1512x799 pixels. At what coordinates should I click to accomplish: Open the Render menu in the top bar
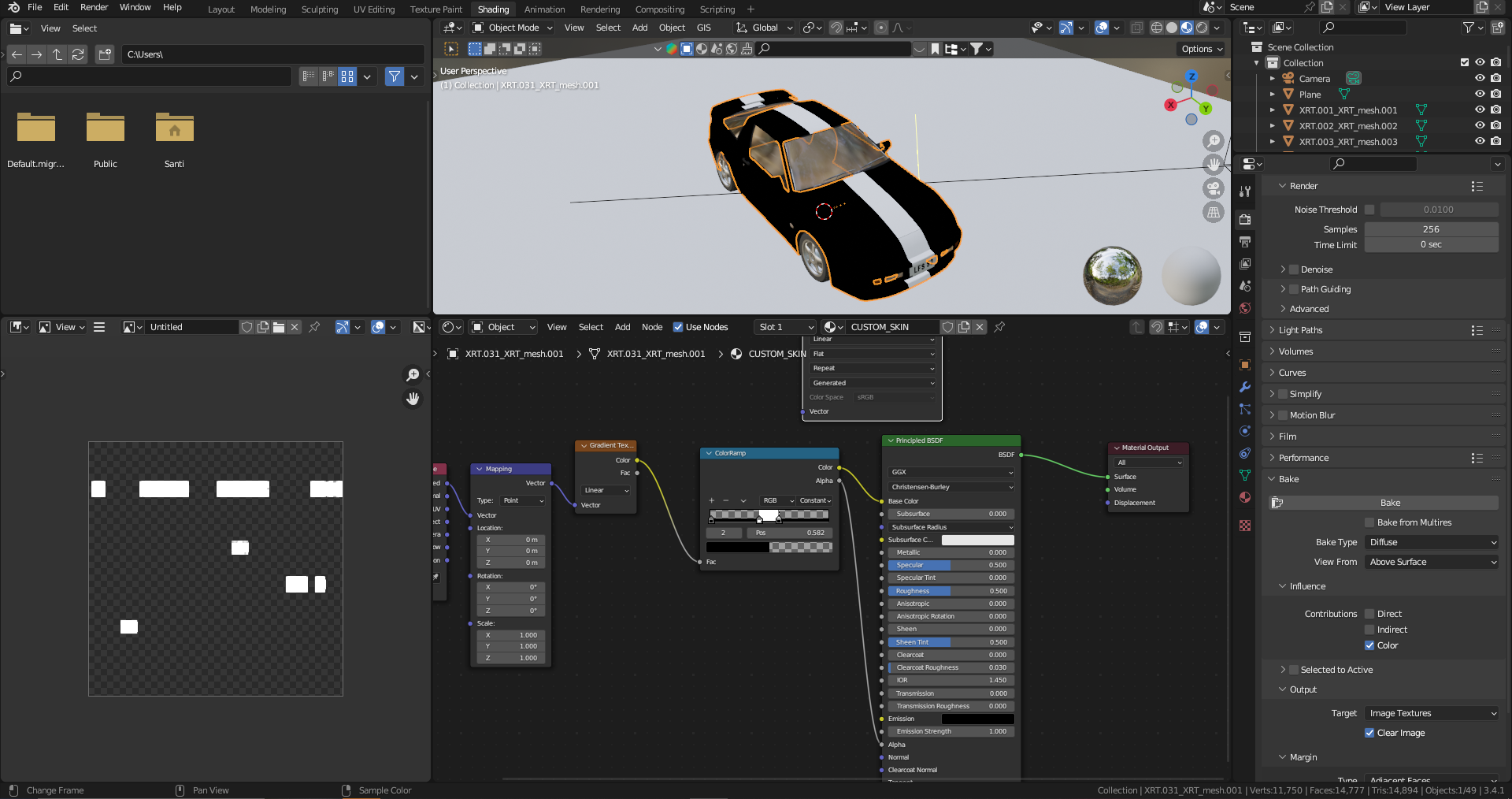[94, 7]
